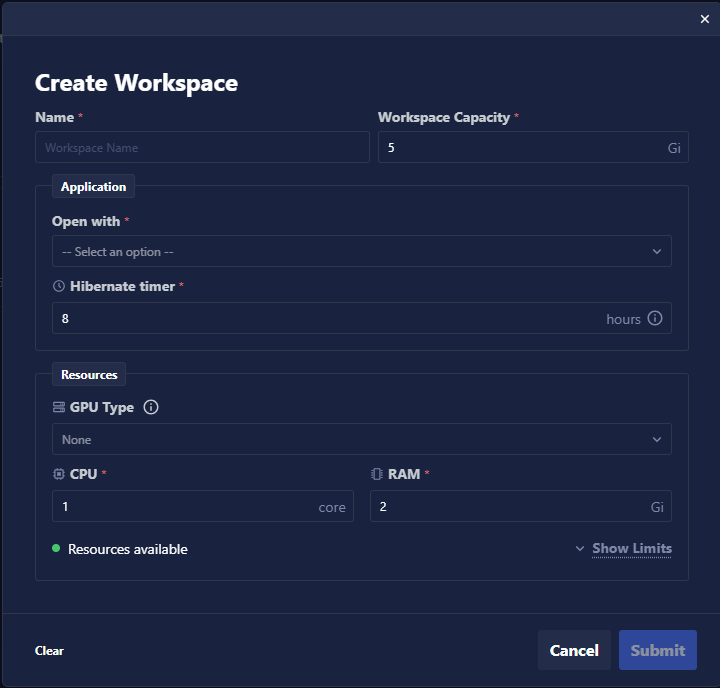Open the 'Open with' dropdown

[361, 251]
